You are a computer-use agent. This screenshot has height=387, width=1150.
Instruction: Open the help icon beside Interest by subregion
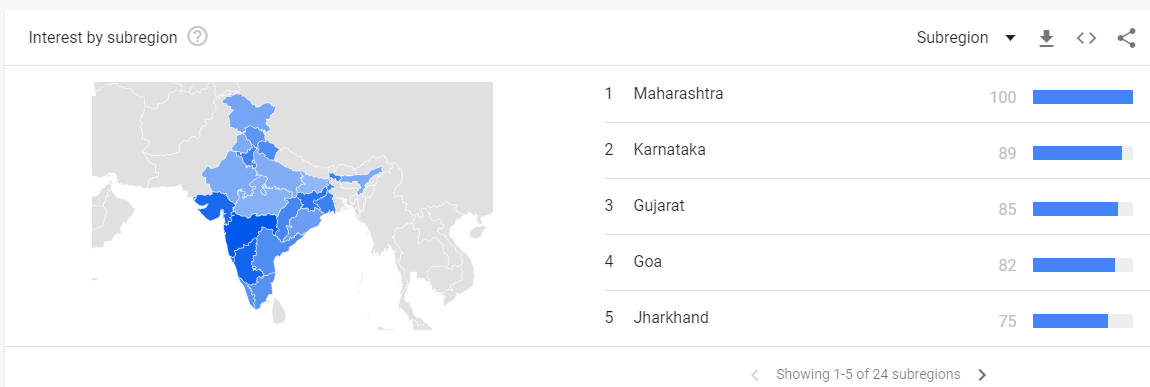(197, 37)
